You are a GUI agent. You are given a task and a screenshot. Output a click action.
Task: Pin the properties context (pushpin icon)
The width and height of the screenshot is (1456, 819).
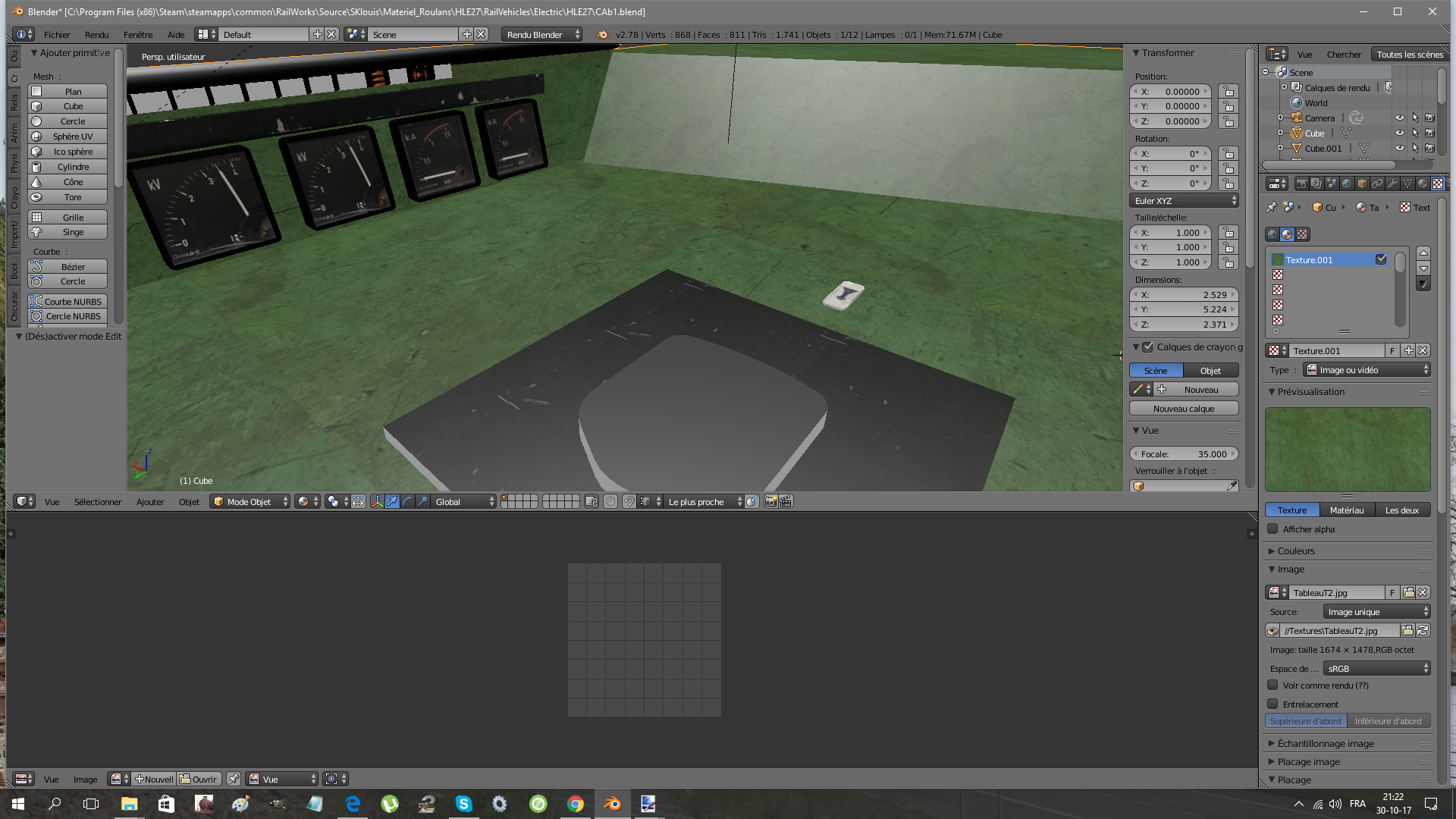1272,207
